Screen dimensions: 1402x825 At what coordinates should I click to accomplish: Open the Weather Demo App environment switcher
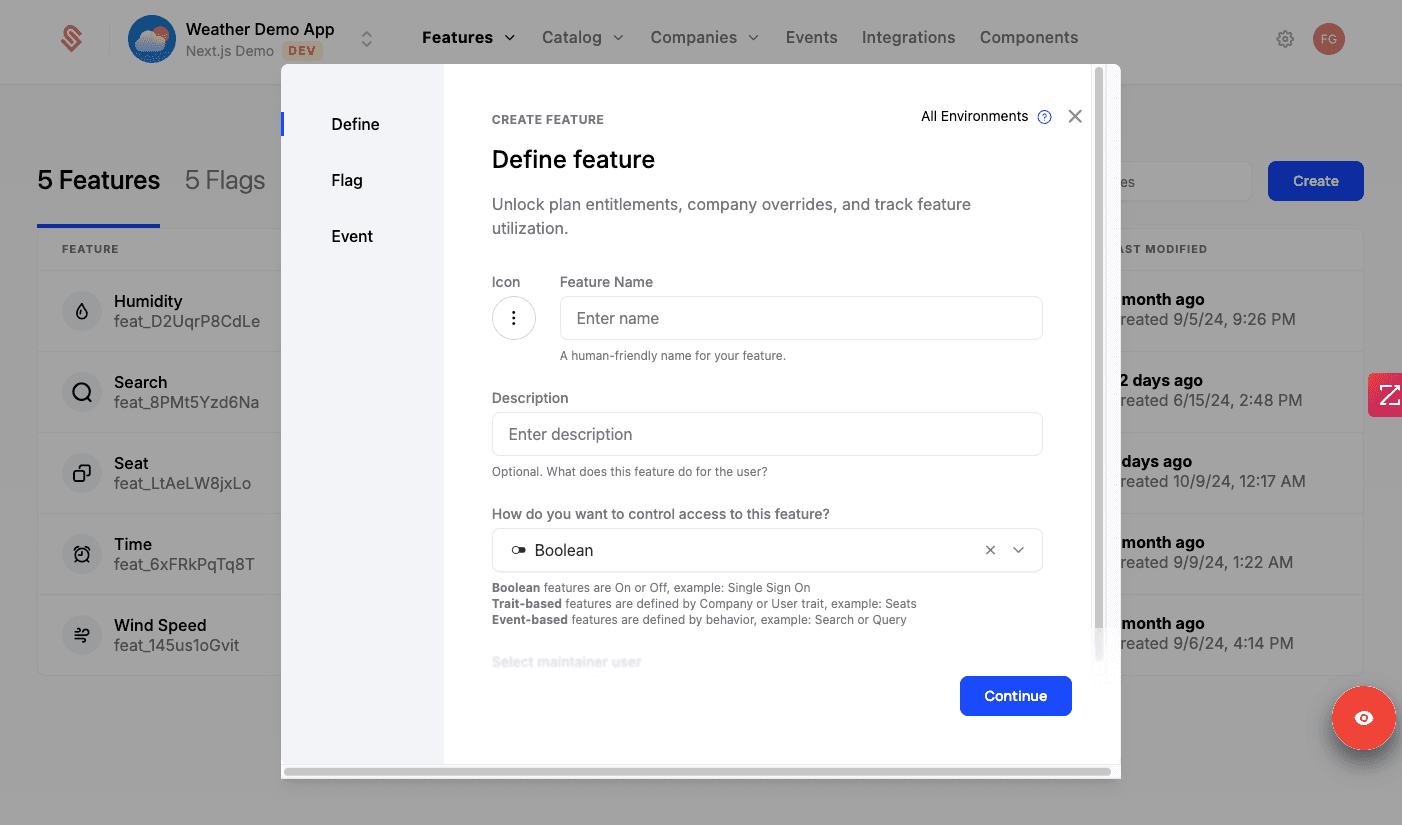pos(366,39)
